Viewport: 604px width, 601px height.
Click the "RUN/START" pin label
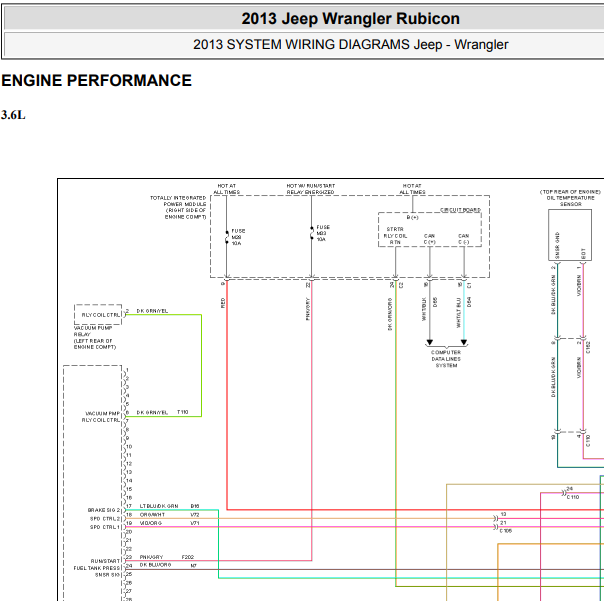[106, 561]
